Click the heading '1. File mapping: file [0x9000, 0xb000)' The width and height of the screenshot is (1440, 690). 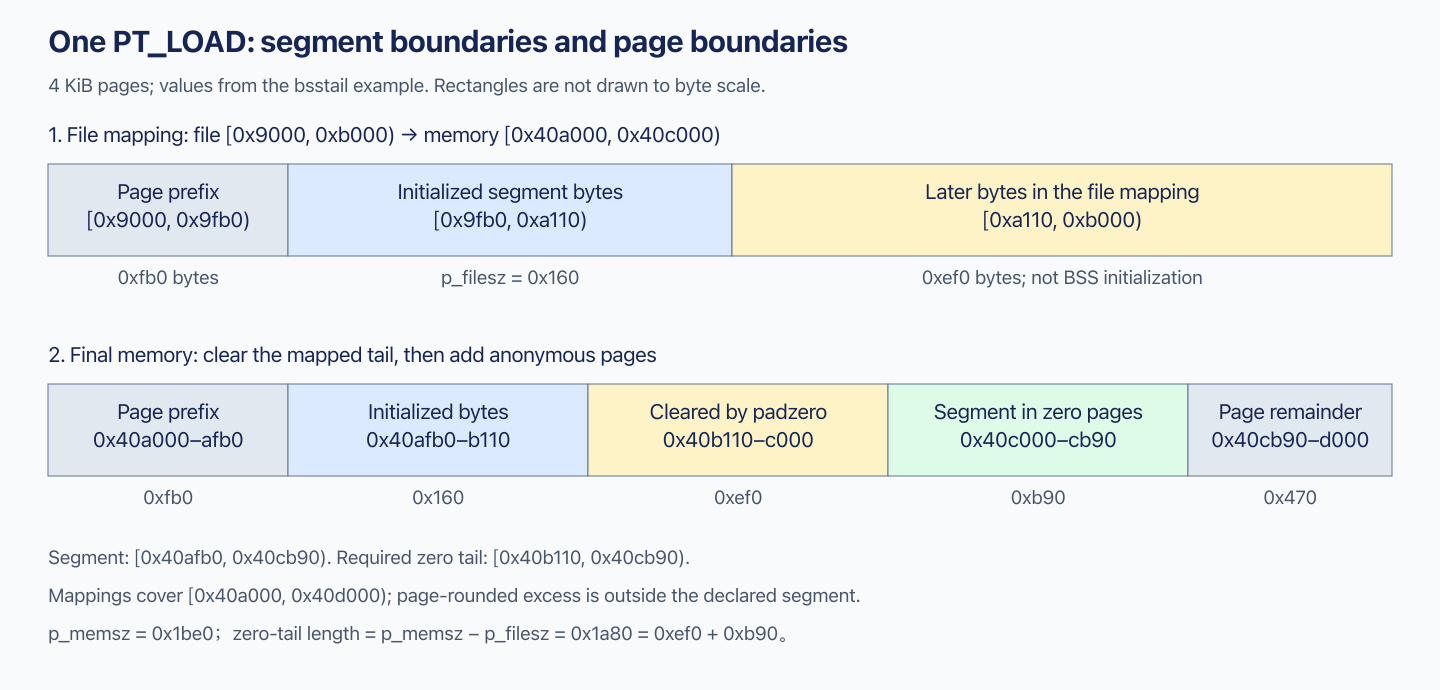384,134
